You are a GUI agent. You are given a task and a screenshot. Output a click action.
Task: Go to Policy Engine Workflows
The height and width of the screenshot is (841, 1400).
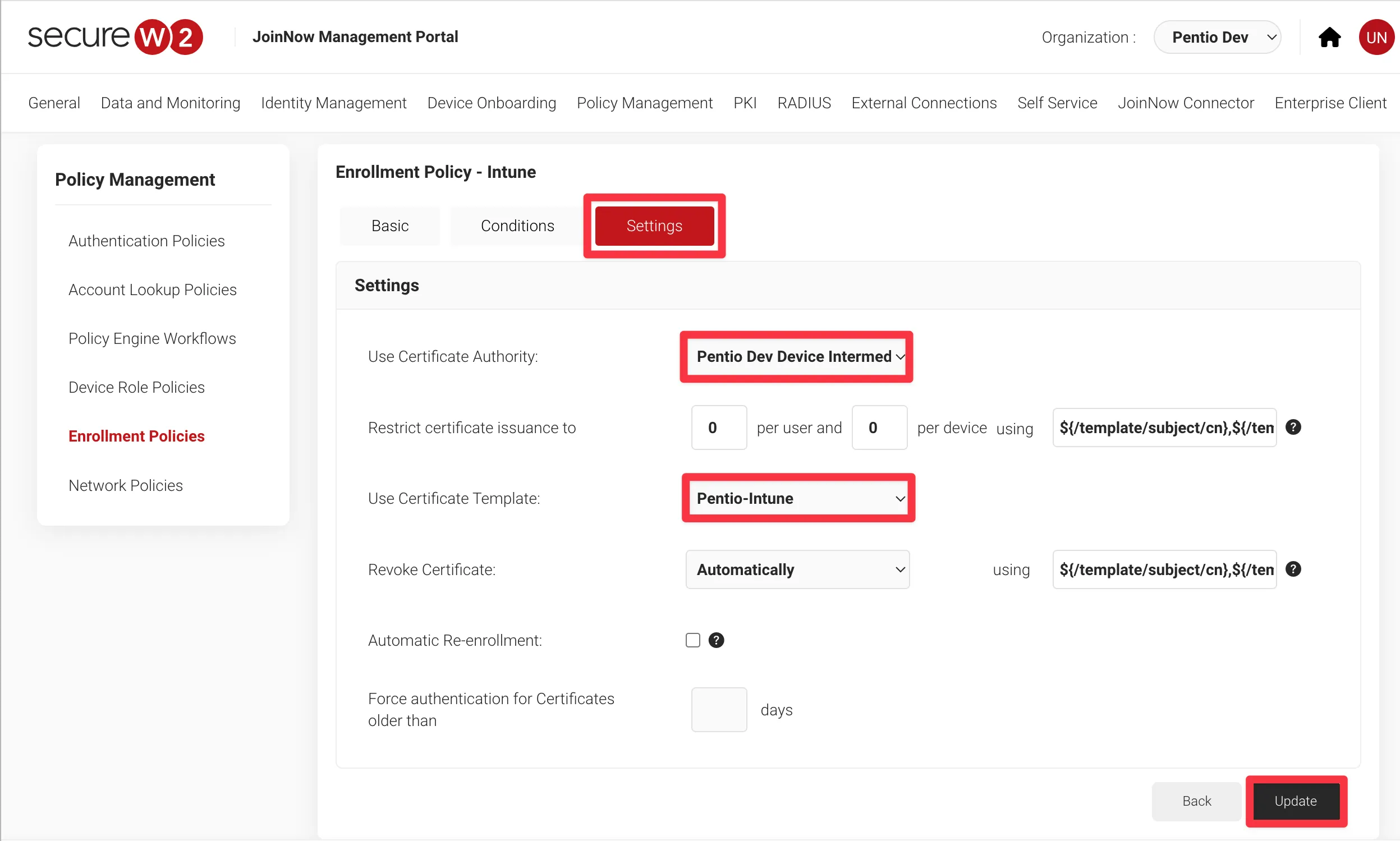point(152,338)
